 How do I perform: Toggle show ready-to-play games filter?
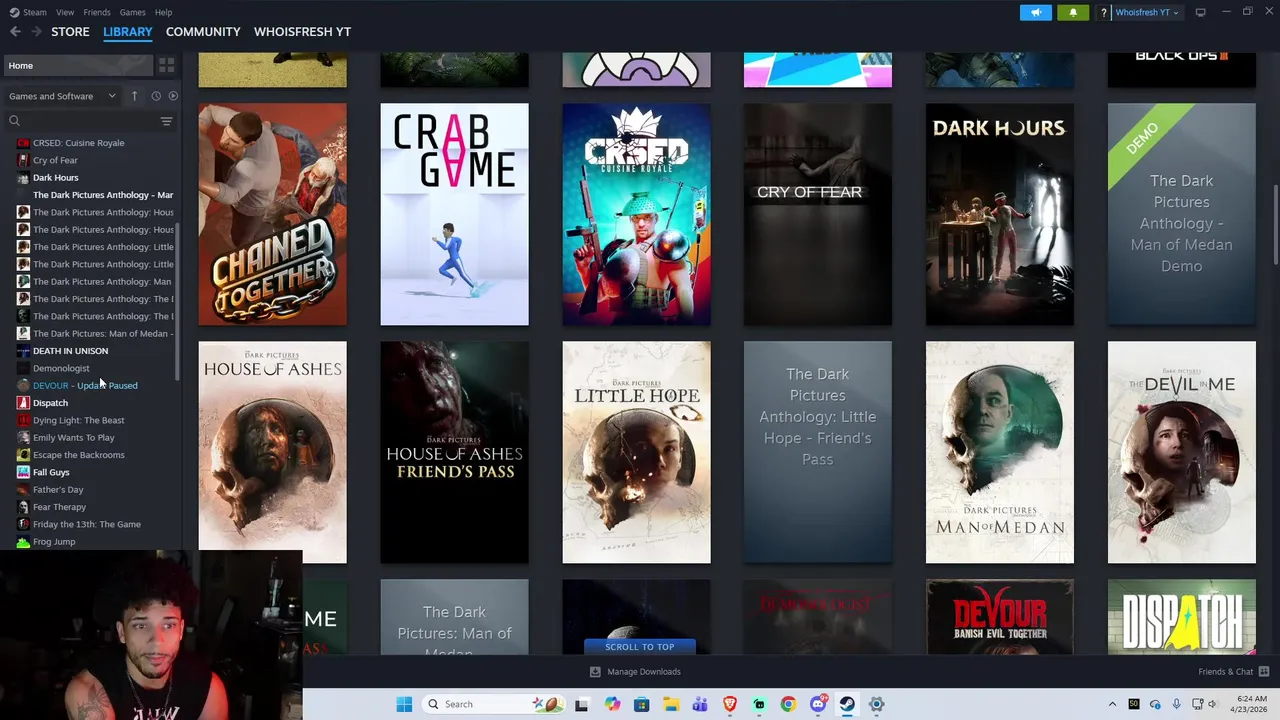(173, 96)
